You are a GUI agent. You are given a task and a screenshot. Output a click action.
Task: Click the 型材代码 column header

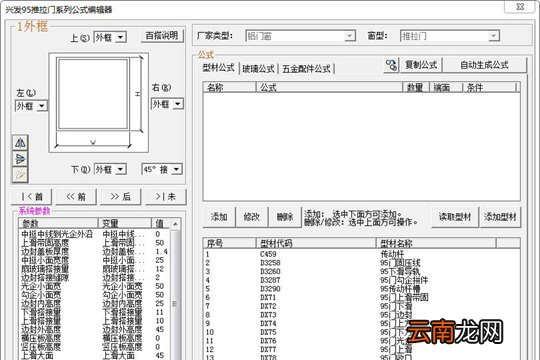coord(316,244)
